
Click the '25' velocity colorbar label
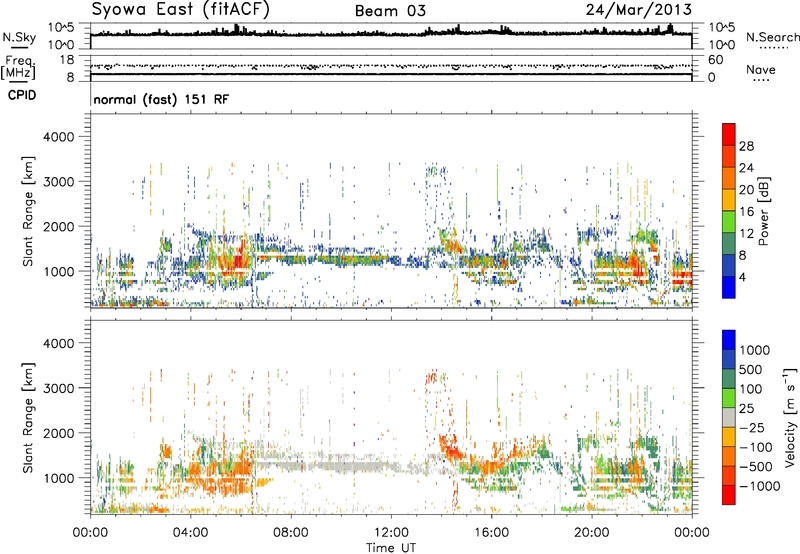tap(746, 409)
